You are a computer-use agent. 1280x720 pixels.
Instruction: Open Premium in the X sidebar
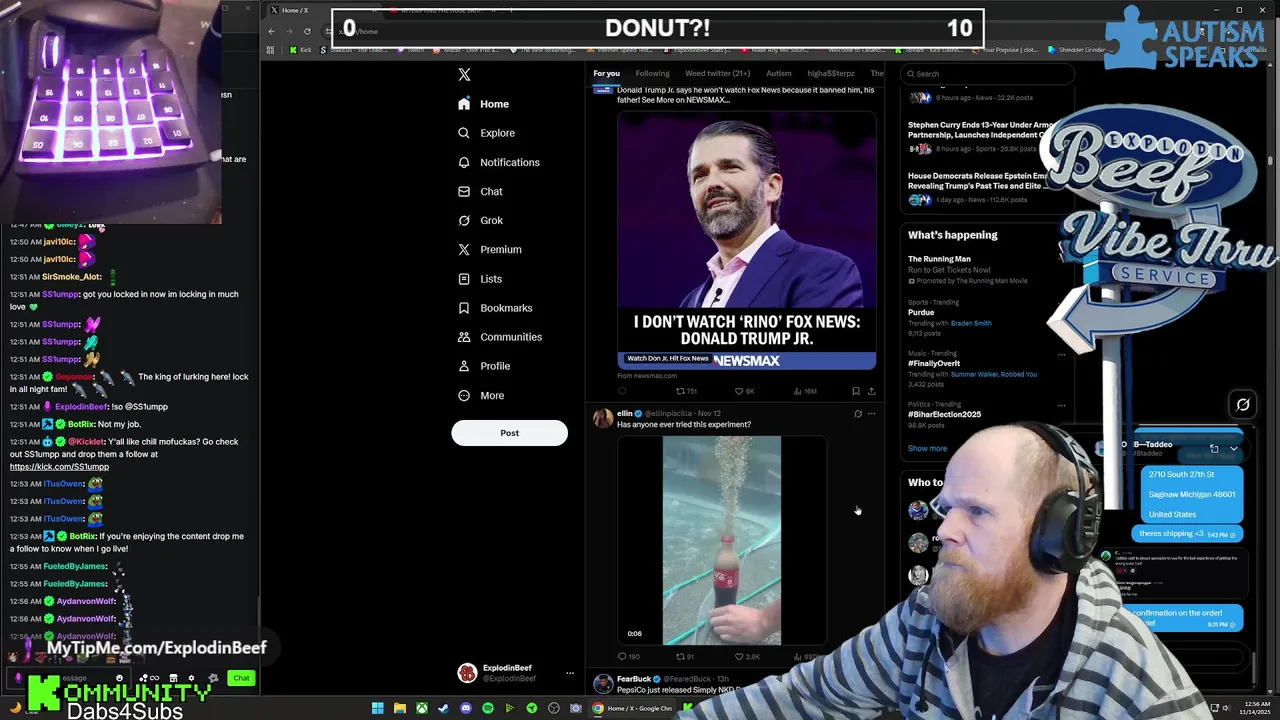click(x=489, y=249)
